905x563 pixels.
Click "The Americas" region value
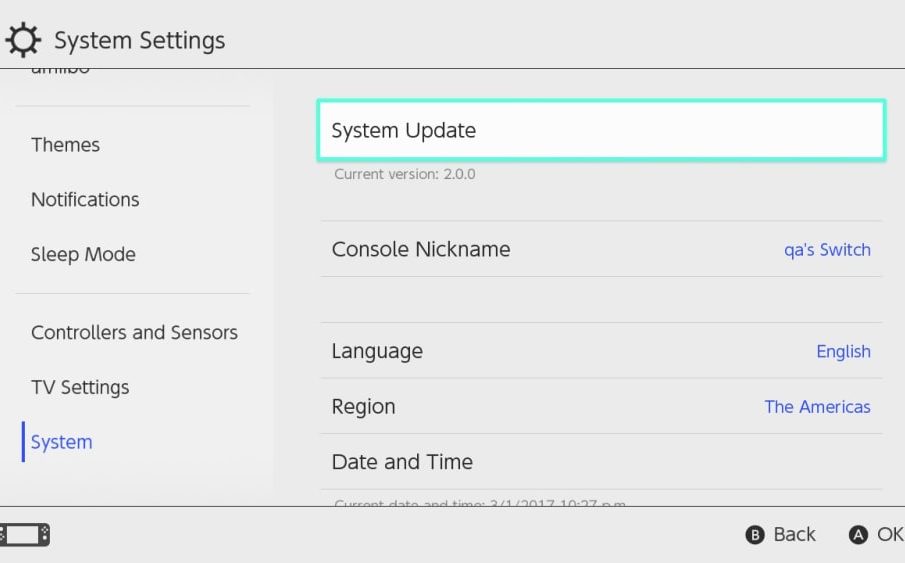(x=817, y=407)
